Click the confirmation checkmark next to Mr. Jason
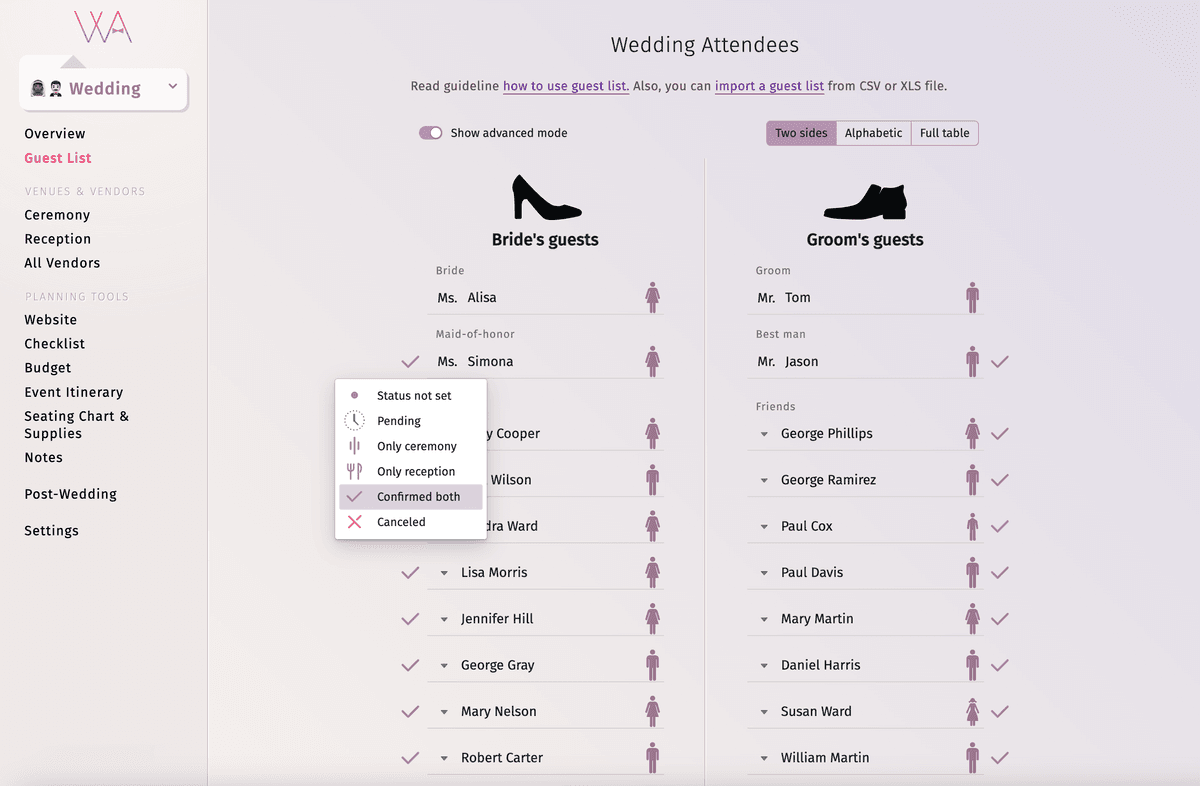 click(1000, 361)
